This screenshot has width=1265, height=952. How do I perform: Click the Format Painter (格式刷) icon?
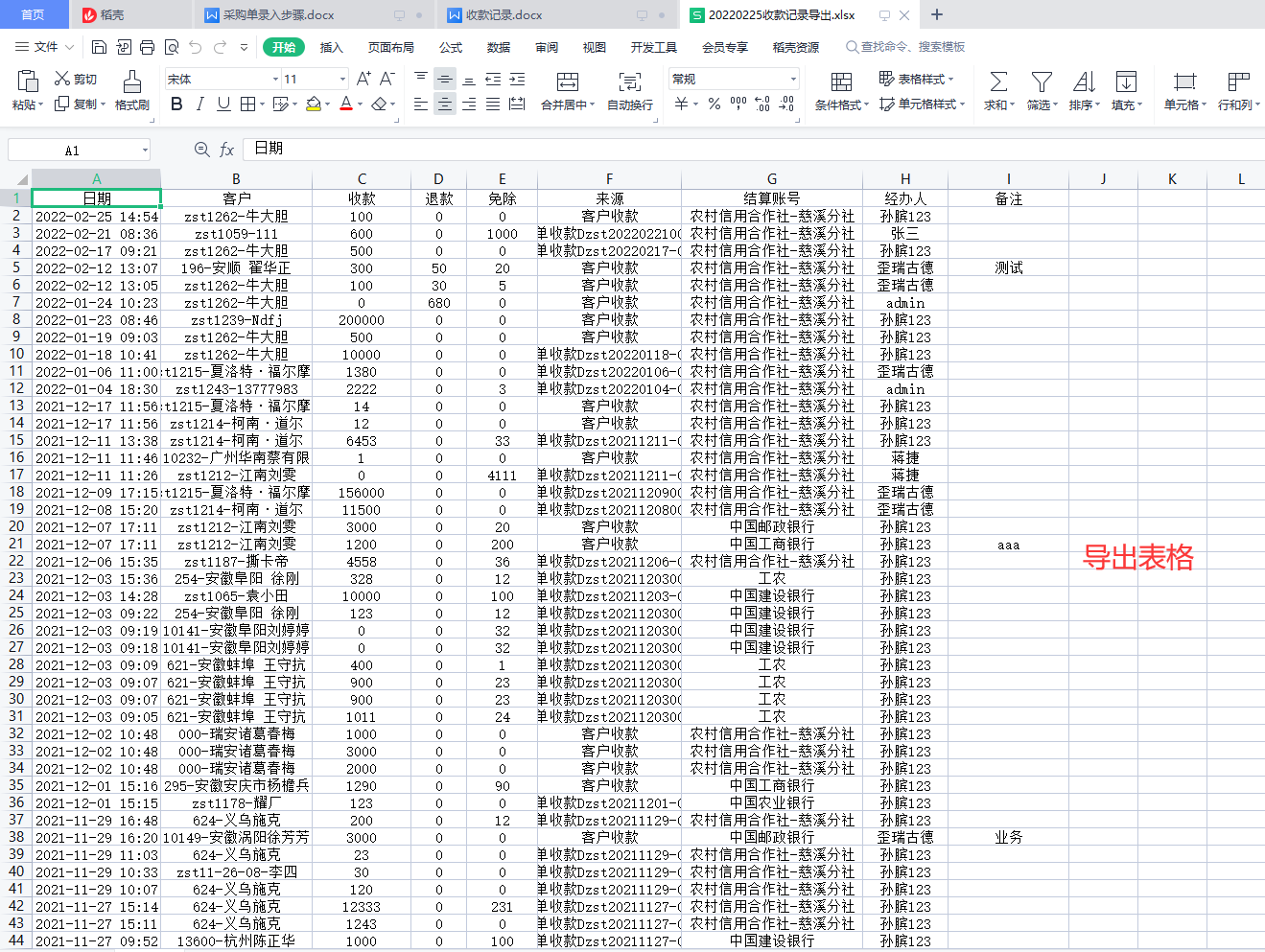pyautogui.click(x=132, y=82)
